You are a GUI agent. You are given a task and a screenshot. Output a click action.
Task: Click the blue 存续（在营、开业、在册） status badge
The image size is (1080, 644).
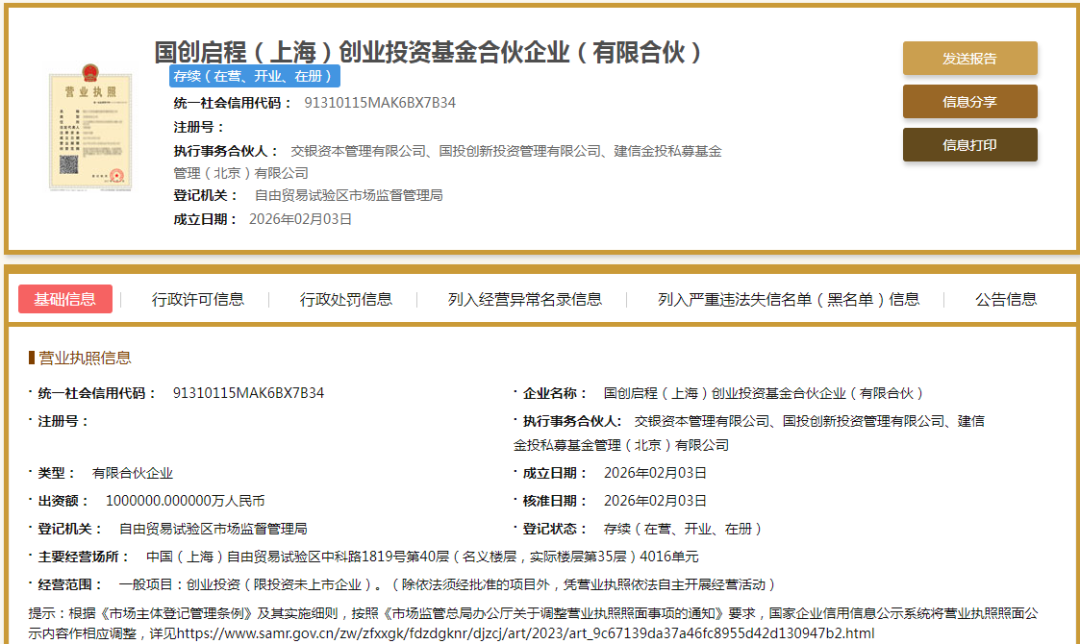254,76
